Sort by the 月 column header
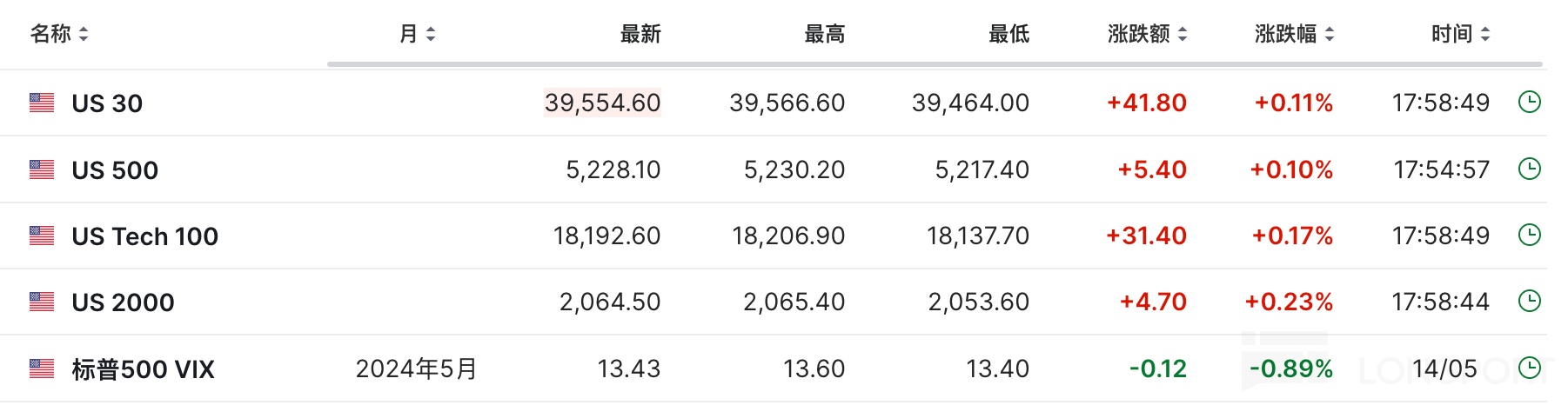Viewport: 1568px width, 405px height. click(417, 34)
